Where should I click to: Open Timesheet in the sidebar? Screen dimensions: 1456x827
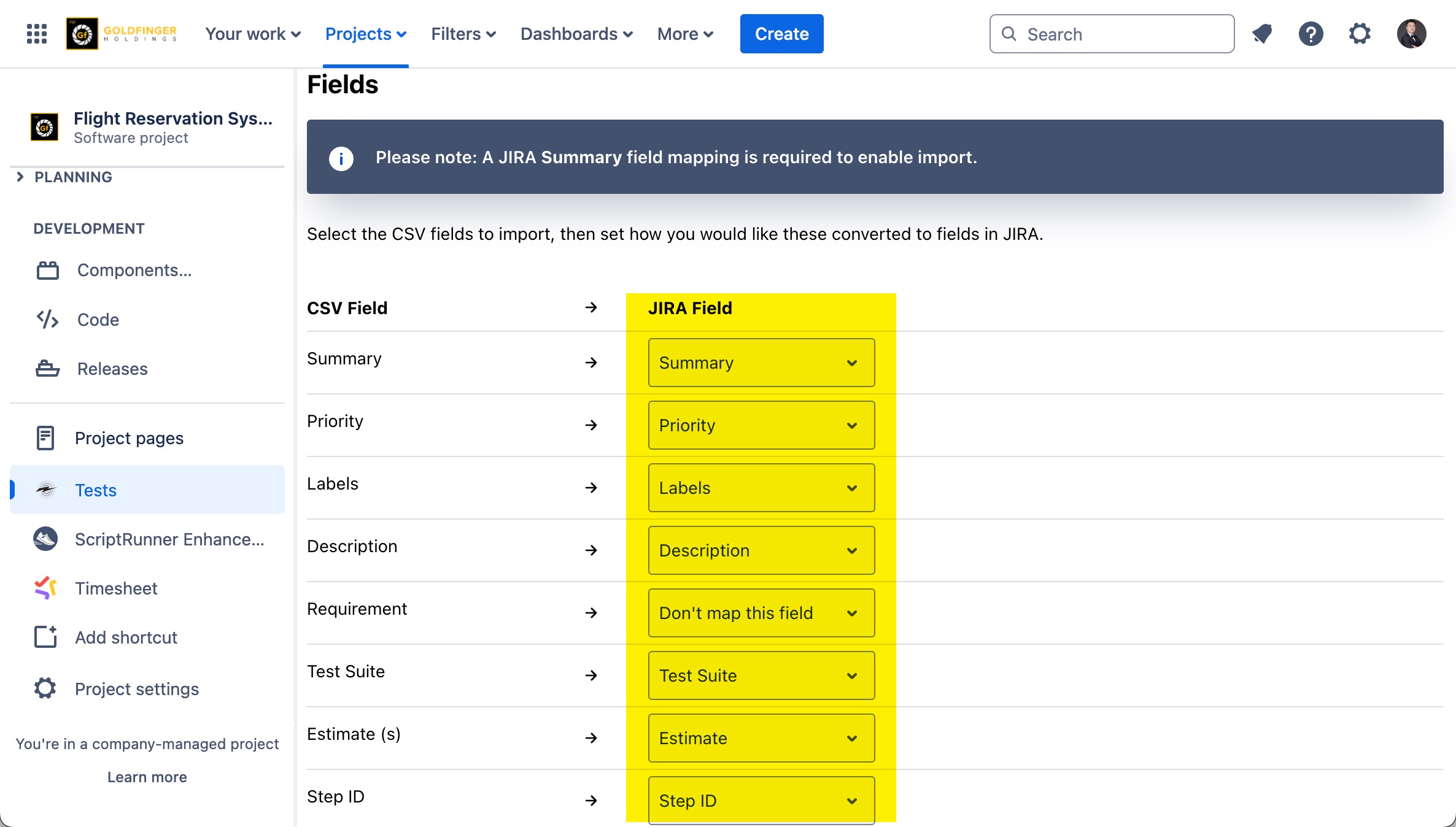click(116, 588)
